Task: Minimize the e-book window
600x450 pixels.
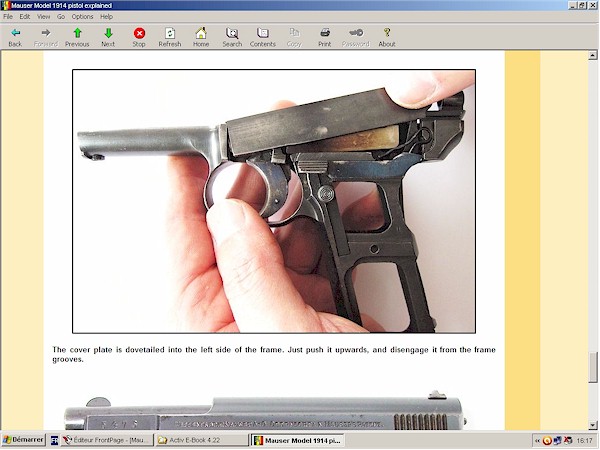Action: pyautogui.click(x=573, y=5)
